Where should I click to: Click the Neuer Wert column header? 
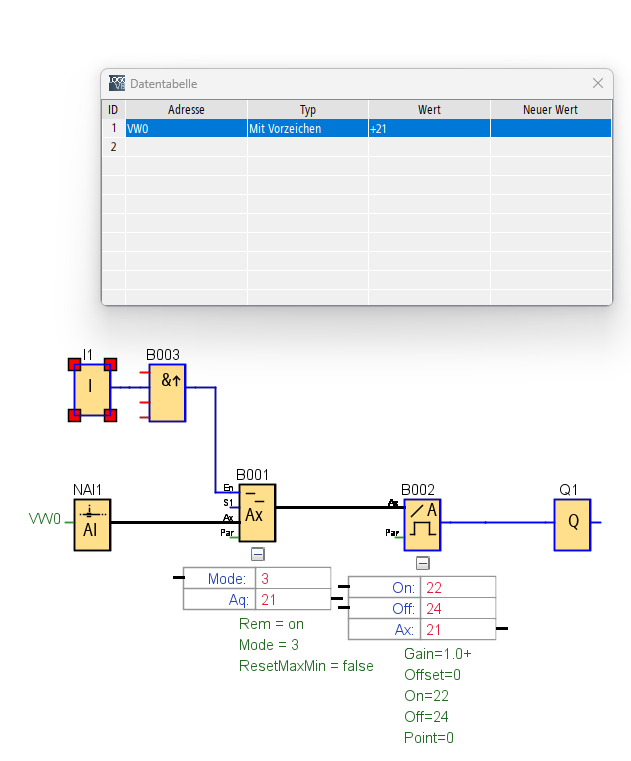point(550,110)
